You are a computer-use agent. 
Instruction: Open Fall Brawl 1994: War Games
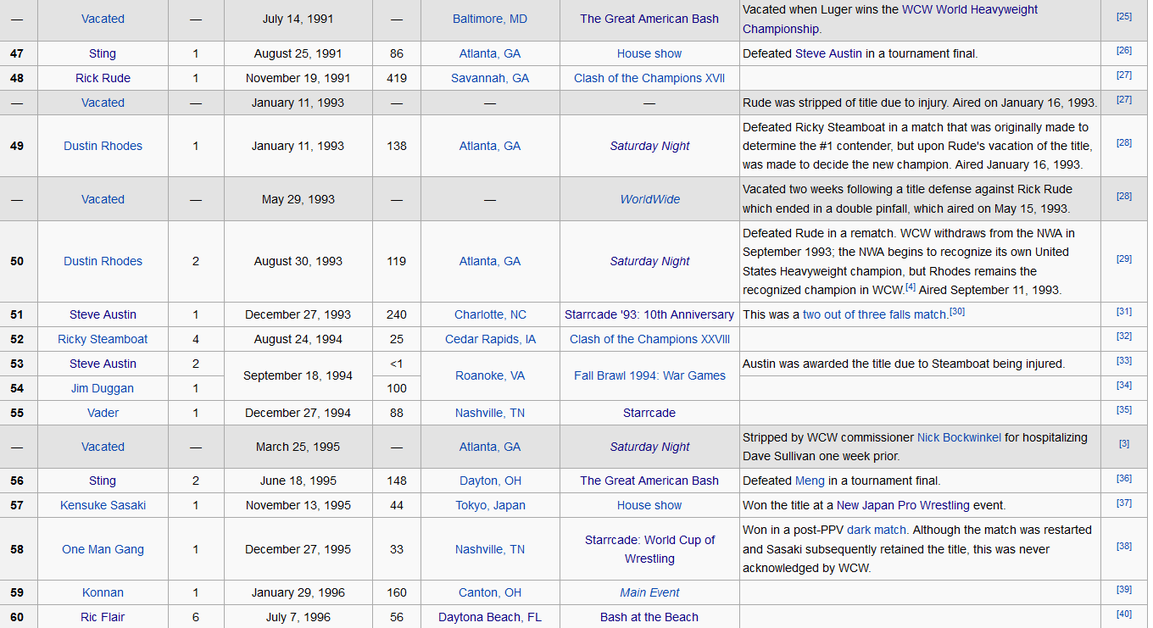coord(649,376)
